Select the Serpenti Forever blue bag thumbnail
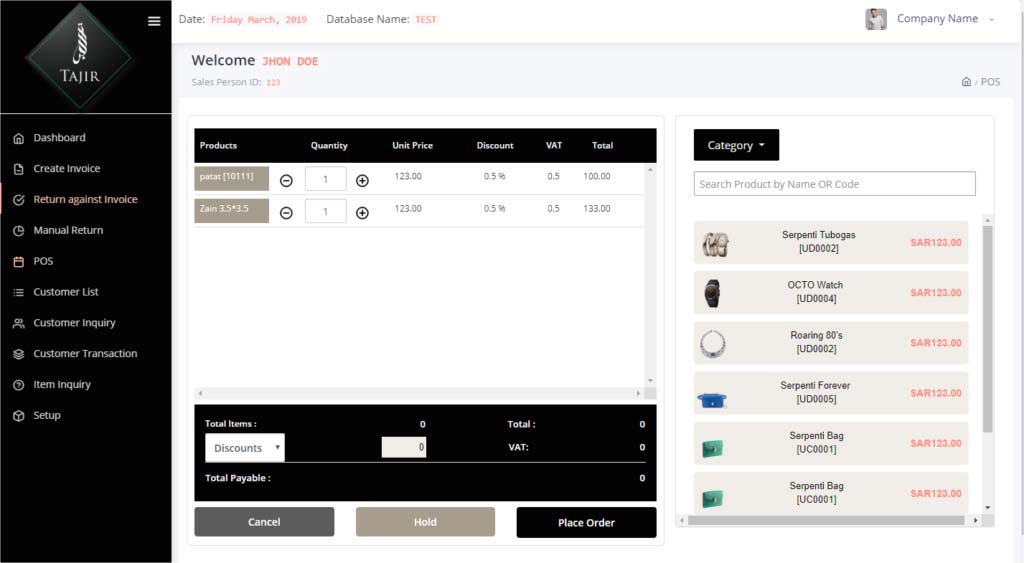 [712, 400]
